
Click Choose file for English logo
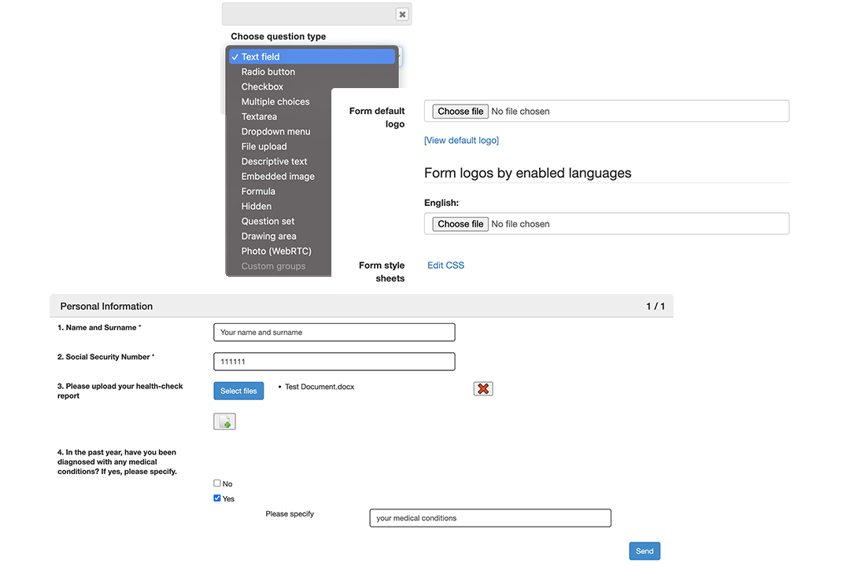point(460,224)
